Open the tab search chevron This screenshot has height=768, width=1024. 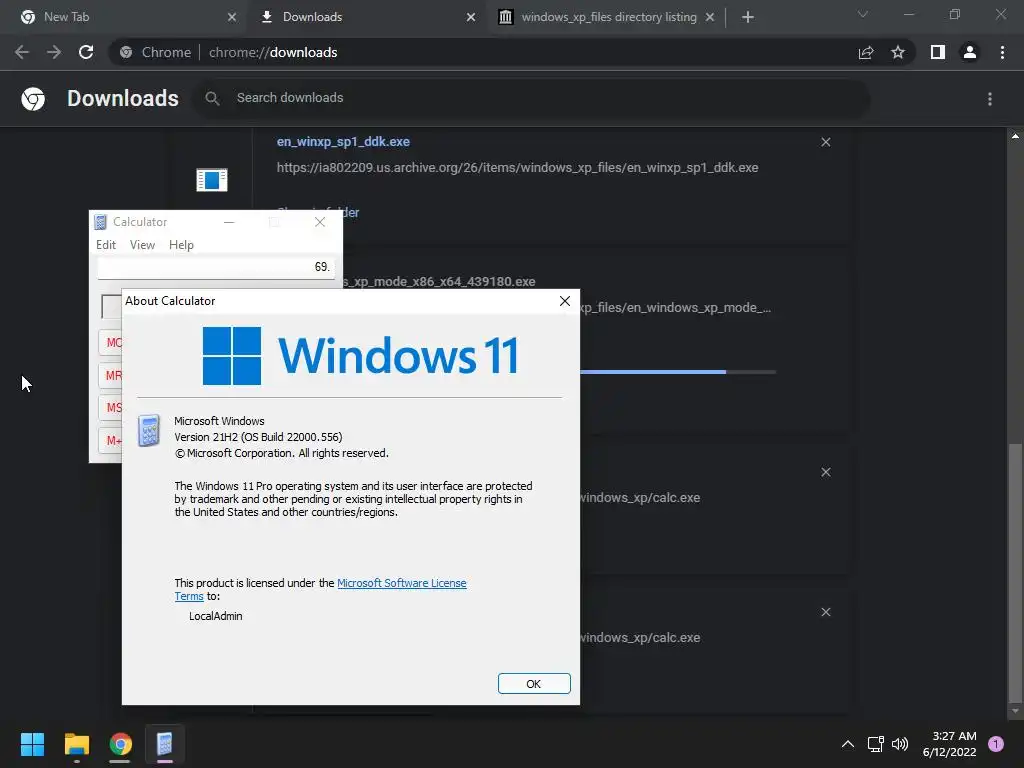pyautogui.click(x=863, y=14)
